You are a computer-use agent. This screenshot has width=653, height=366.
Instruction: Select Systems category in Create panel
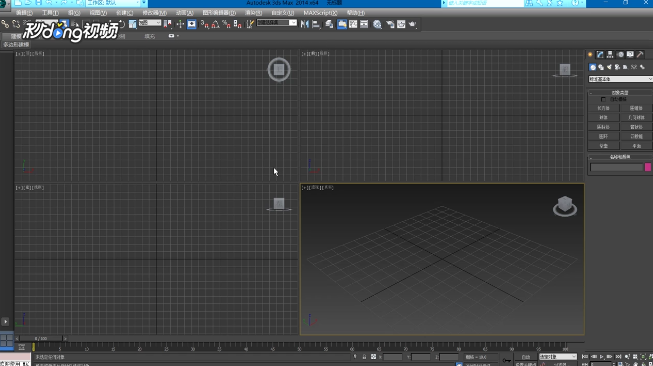click(x=642, y=67)
